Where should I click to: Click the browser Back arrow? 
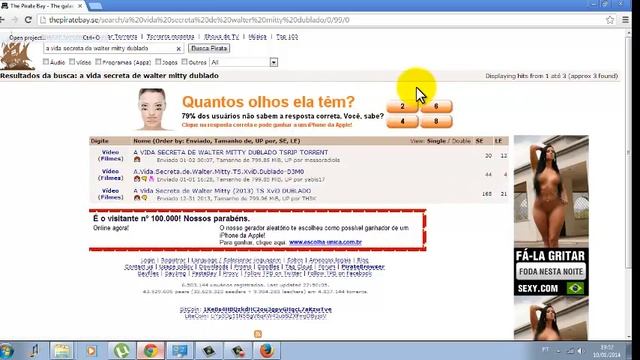(x=2, y=20)
